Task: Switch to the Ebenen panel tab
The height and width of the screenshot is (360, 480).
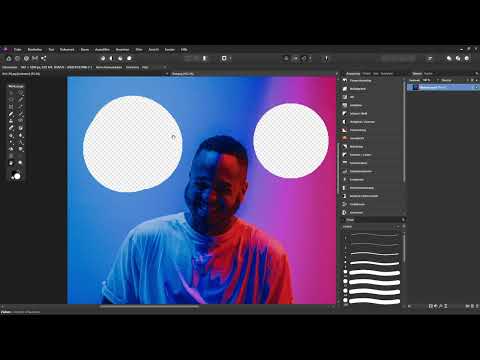Action: coord(417,74)
